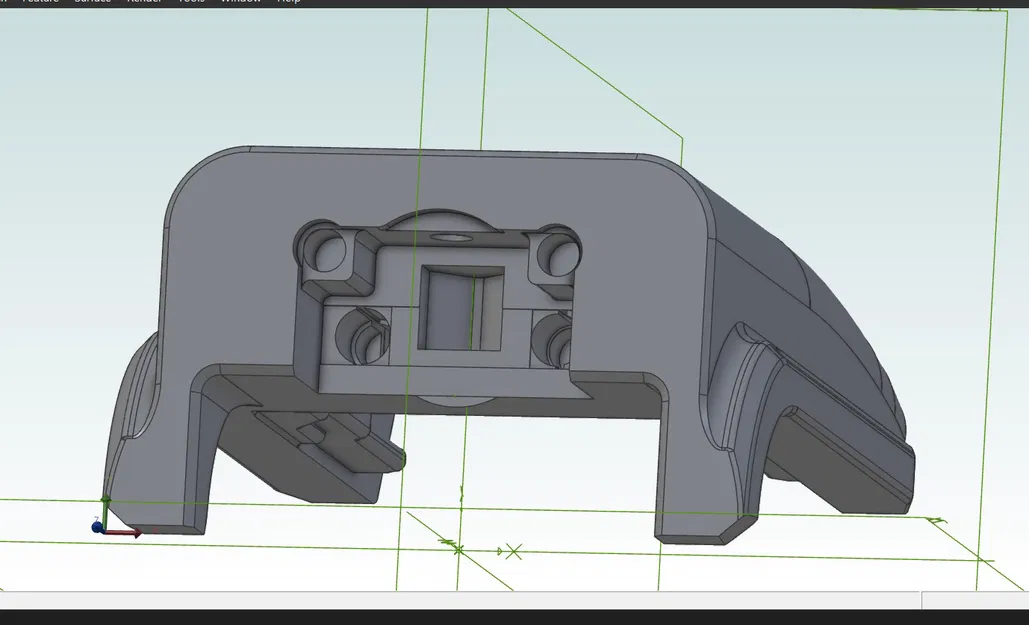Screen dimensions: 1029x625
Task: Click the X point marker below the model
Action: click(514, 551)
